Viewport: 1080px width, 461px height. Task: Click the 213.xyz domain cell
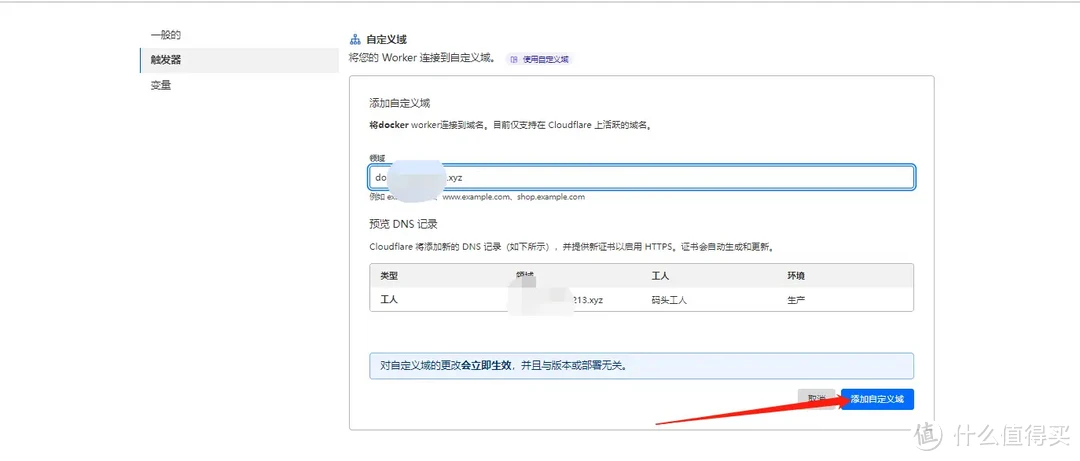(588, 300)
